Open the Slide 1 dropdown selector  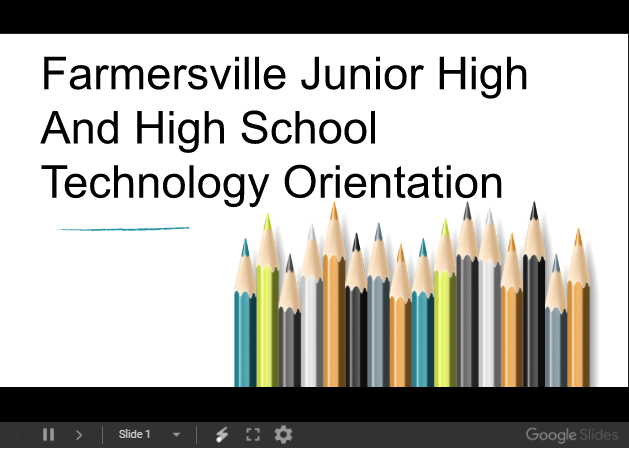149,435
